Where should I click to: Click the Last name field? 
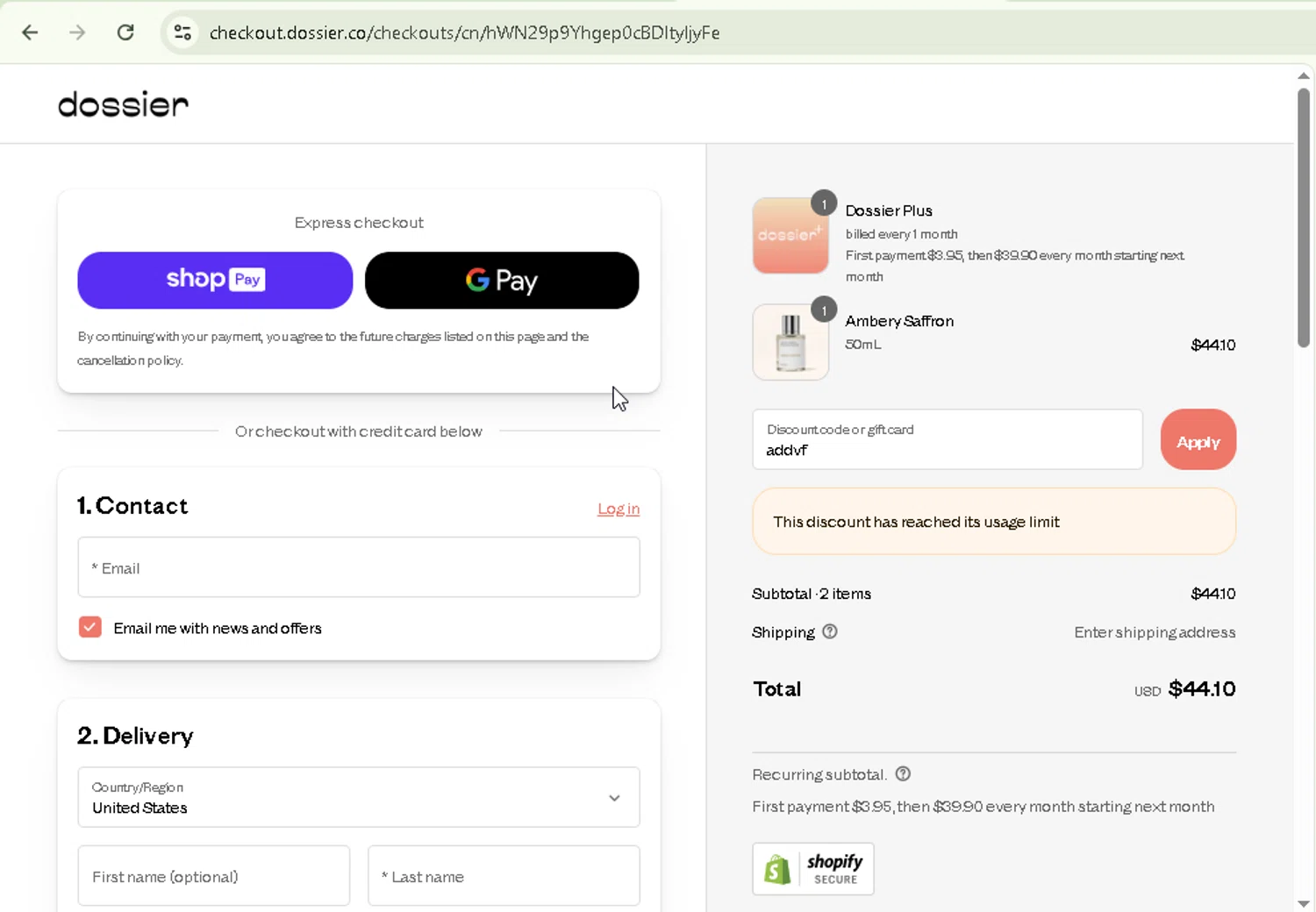point(504,876)
